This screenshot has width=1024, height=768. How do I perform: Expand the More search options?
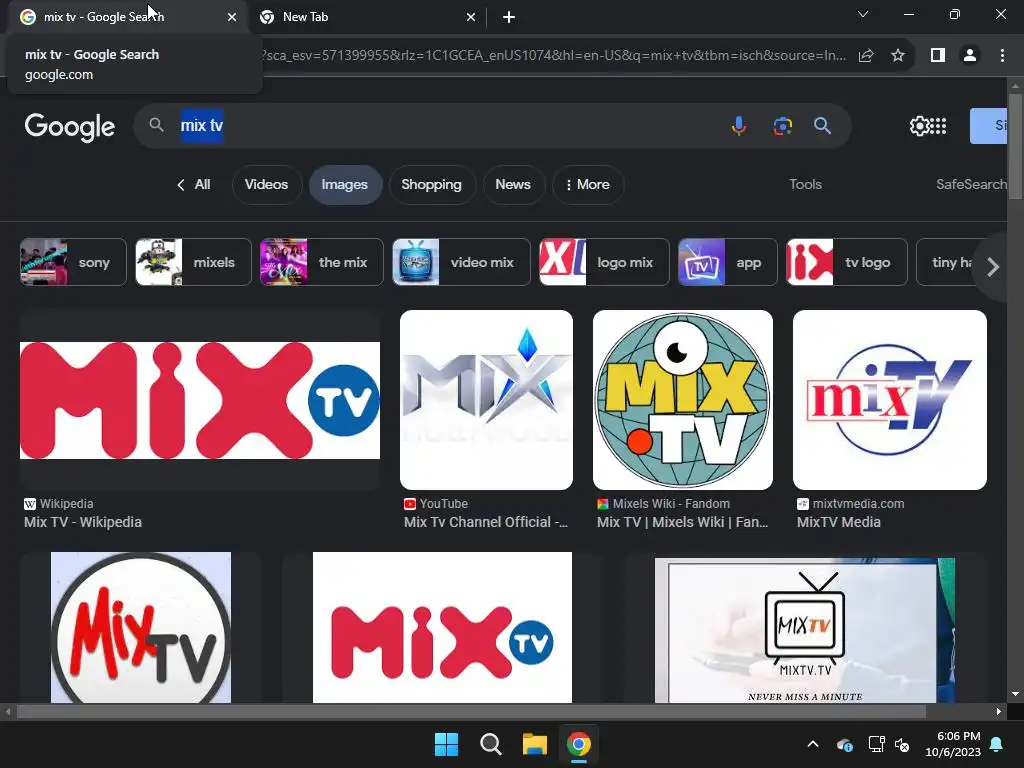point(587,185)
